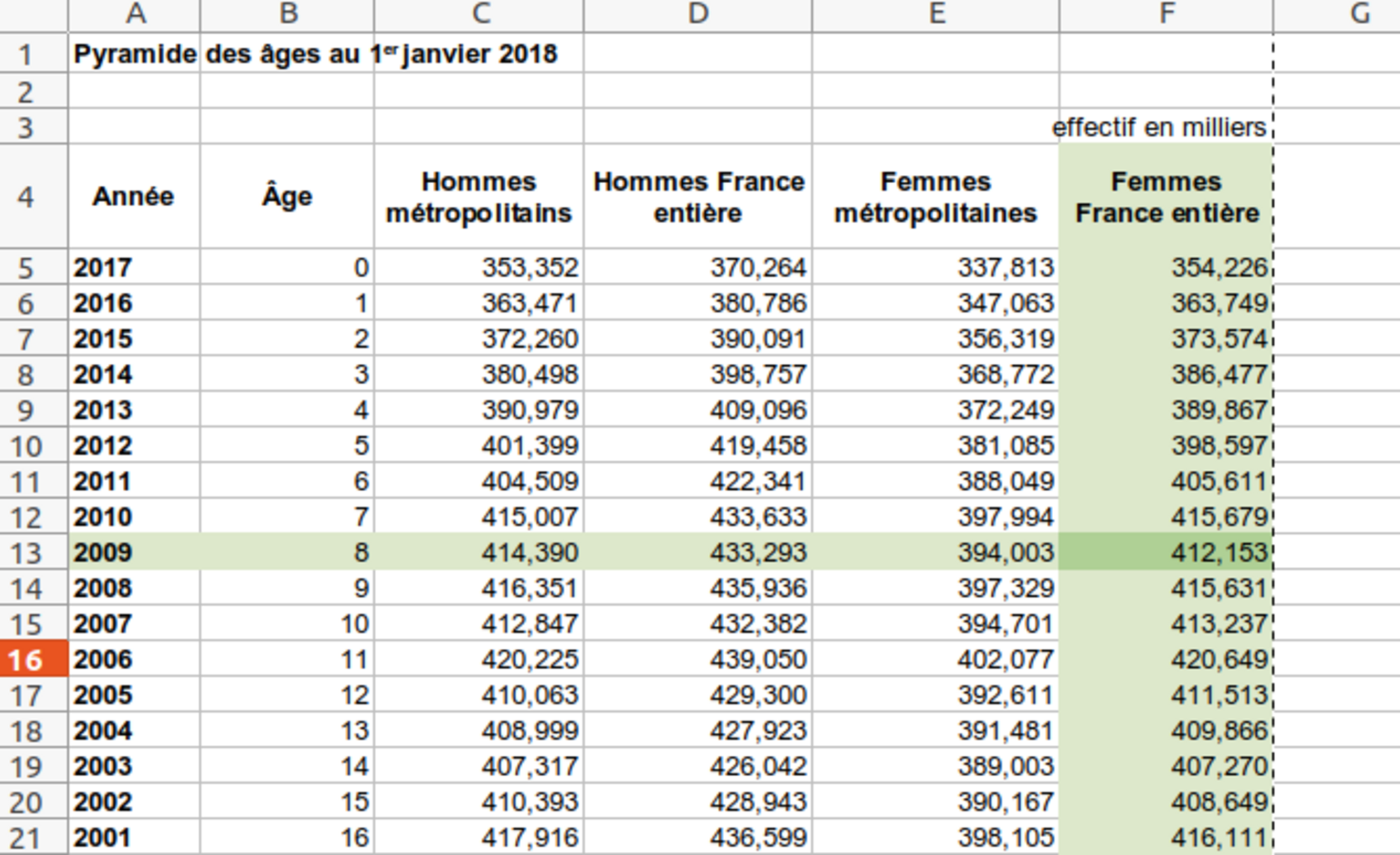Select the 'effectif en milliers' cell

click(1166, 127)
